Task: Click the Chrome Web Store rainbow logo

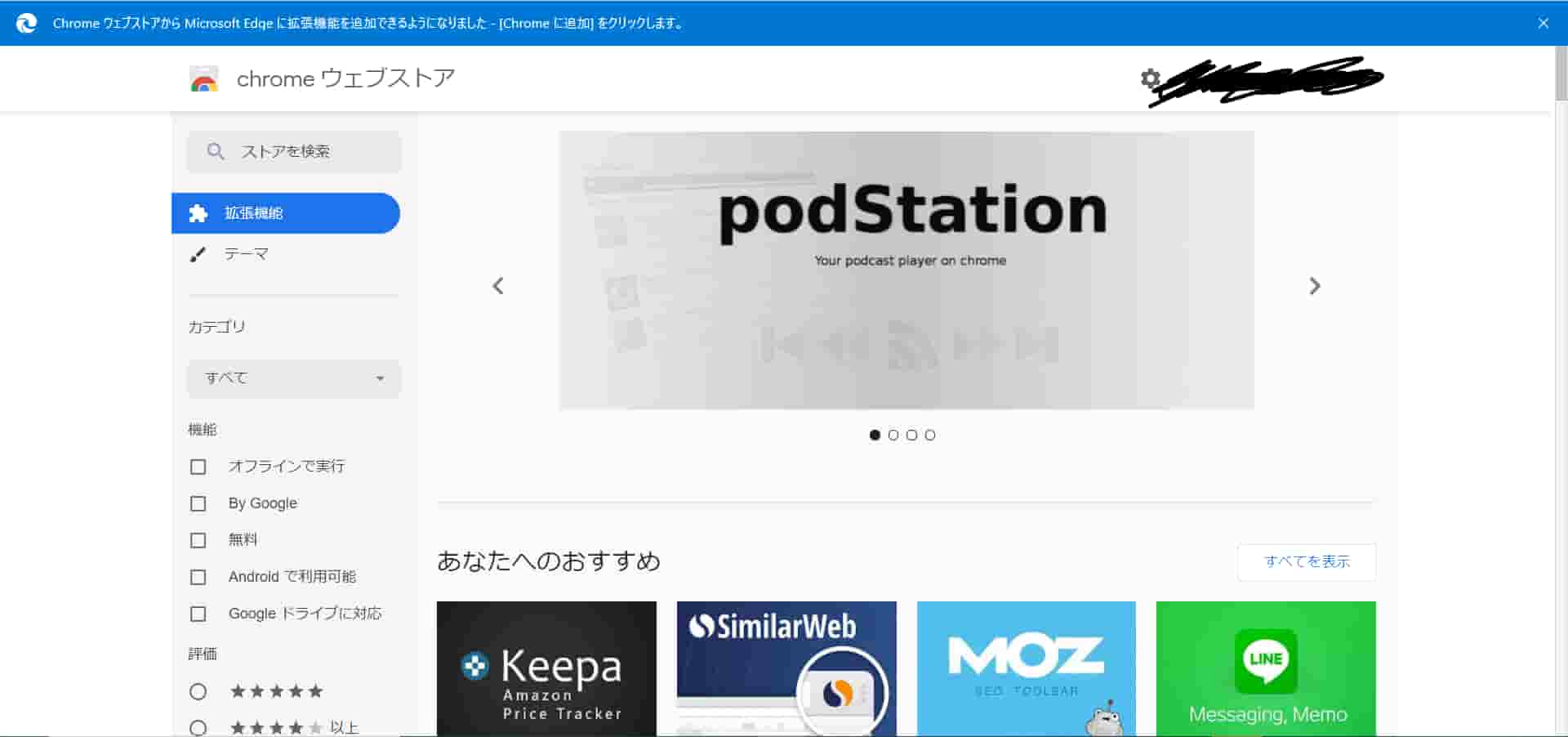Action: coord(204,78)
